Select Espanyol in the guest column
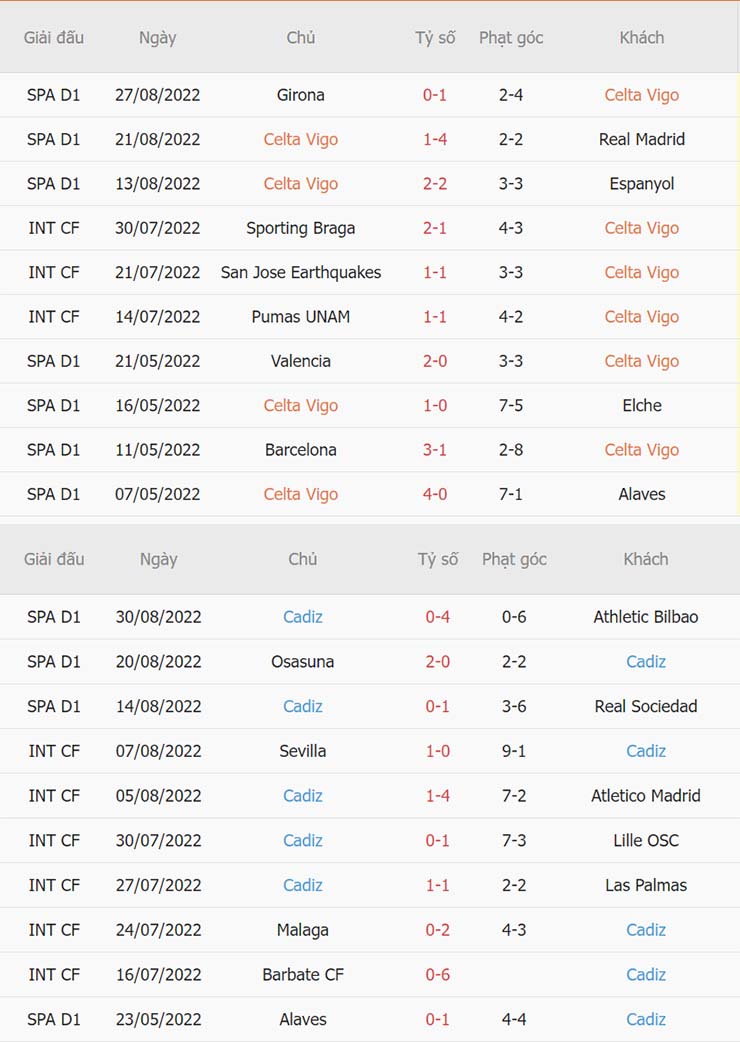This screenshot has width=740, height=1042. 641,184
